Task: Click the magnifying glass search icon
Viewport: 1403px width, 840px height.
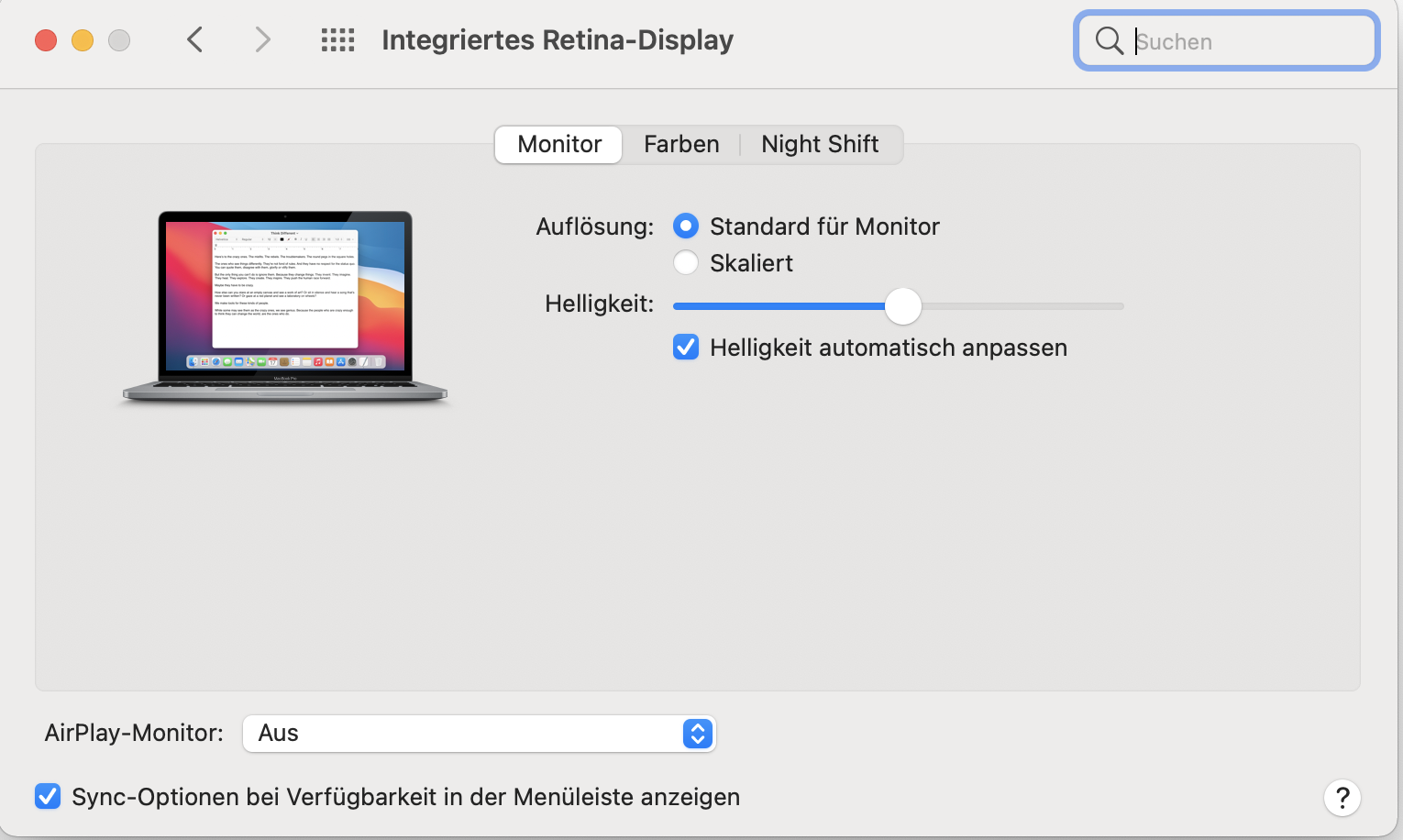Action: tap(1110, 40)
